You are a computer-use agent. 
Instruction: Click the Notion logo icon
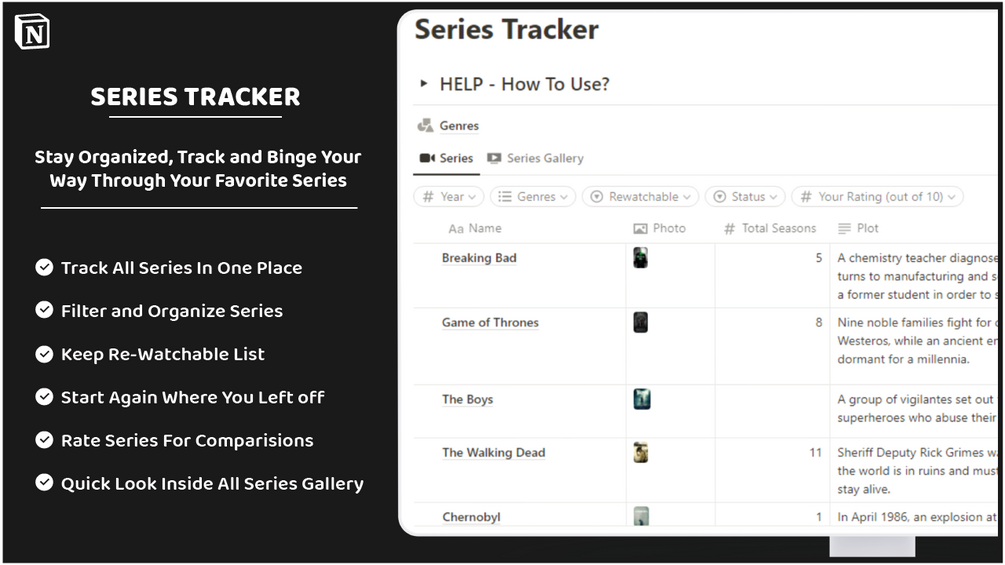(32, 31)
